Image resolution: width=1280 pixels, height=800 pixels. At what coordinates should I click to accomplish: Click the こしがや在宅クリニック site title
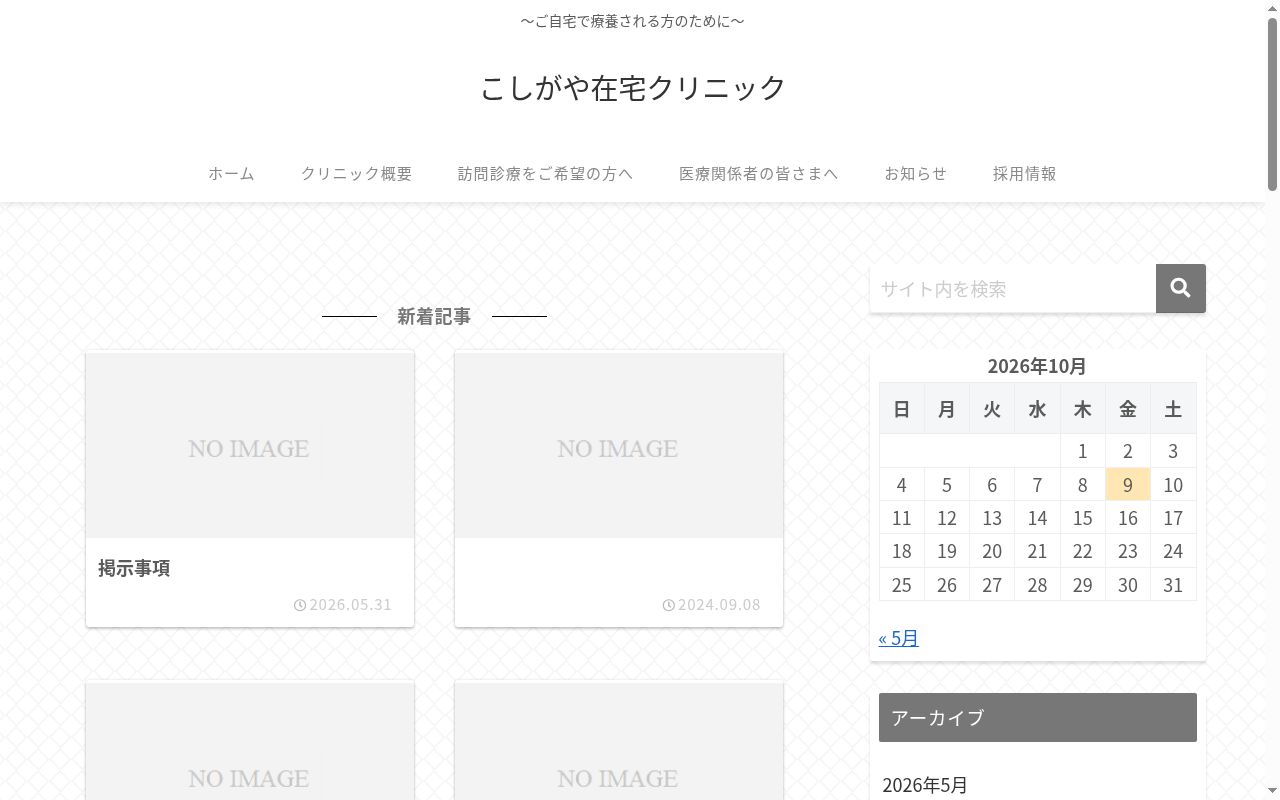(633, 88)
